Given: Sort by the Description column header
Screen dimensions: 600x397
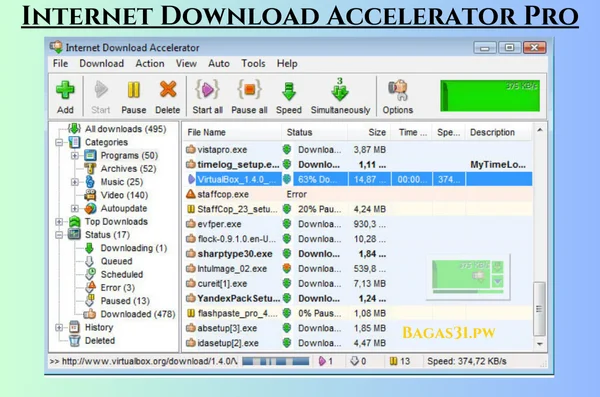Looking at the screenshot, I should (499, 132).
